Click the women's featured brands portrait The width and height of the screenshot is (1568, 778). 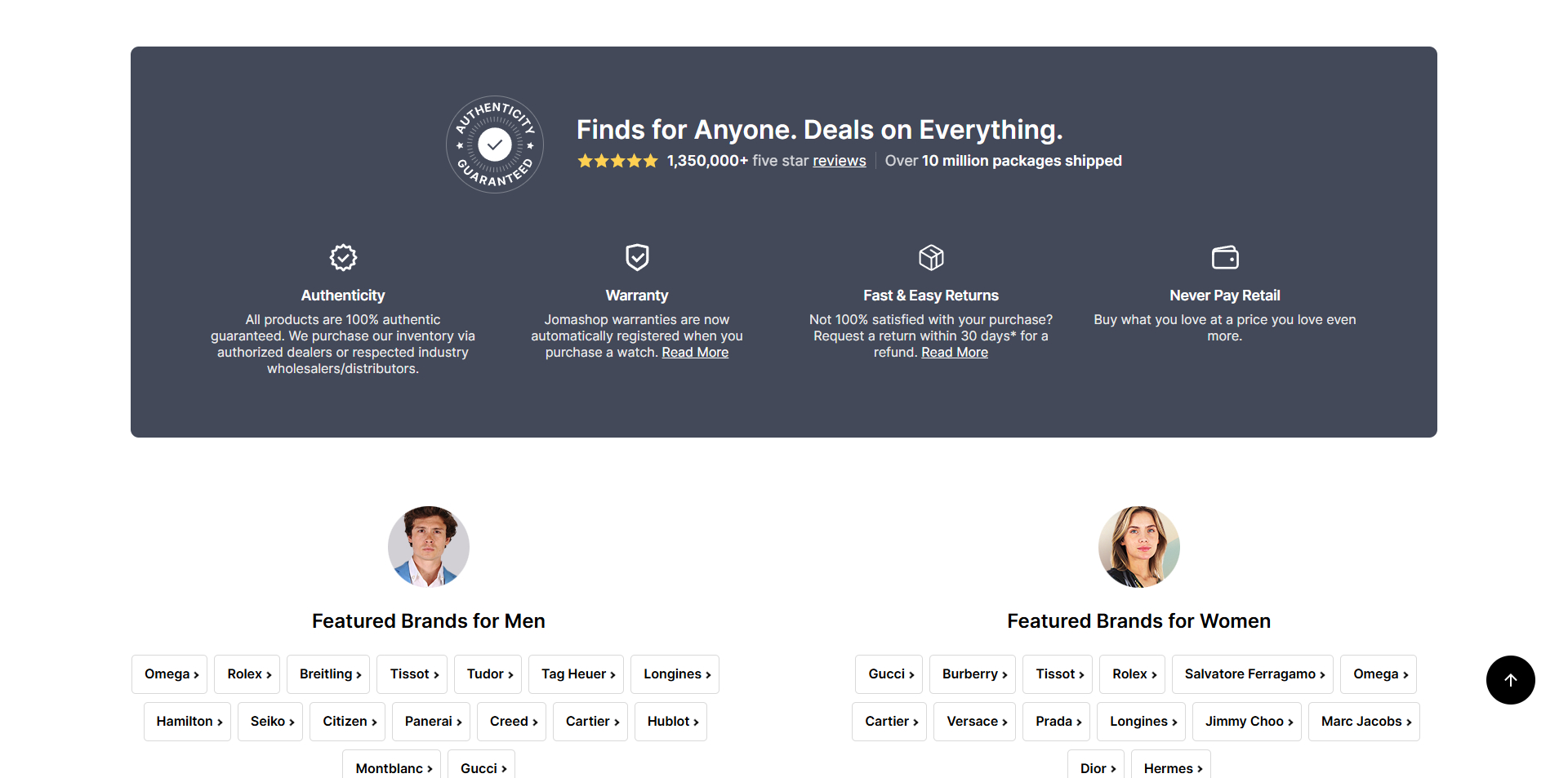1139,547
